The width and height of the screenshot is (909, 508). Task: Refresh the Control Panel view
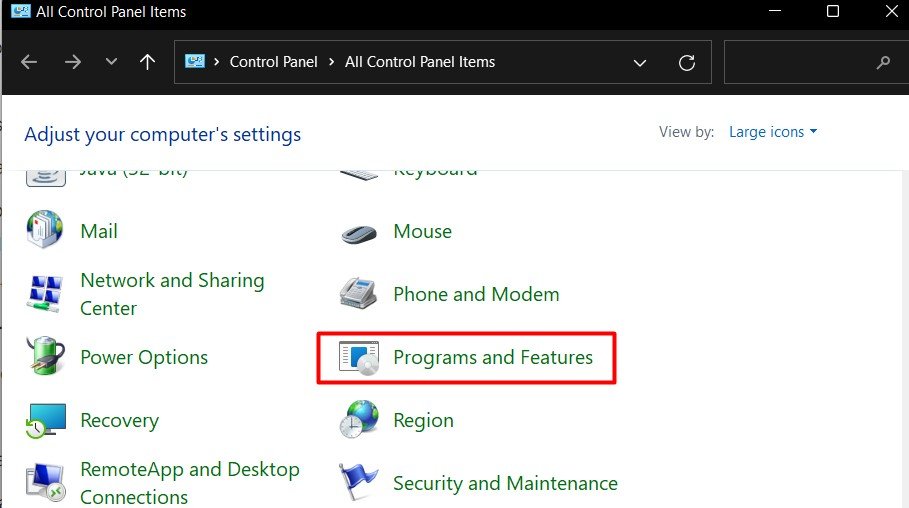(687, 63)
